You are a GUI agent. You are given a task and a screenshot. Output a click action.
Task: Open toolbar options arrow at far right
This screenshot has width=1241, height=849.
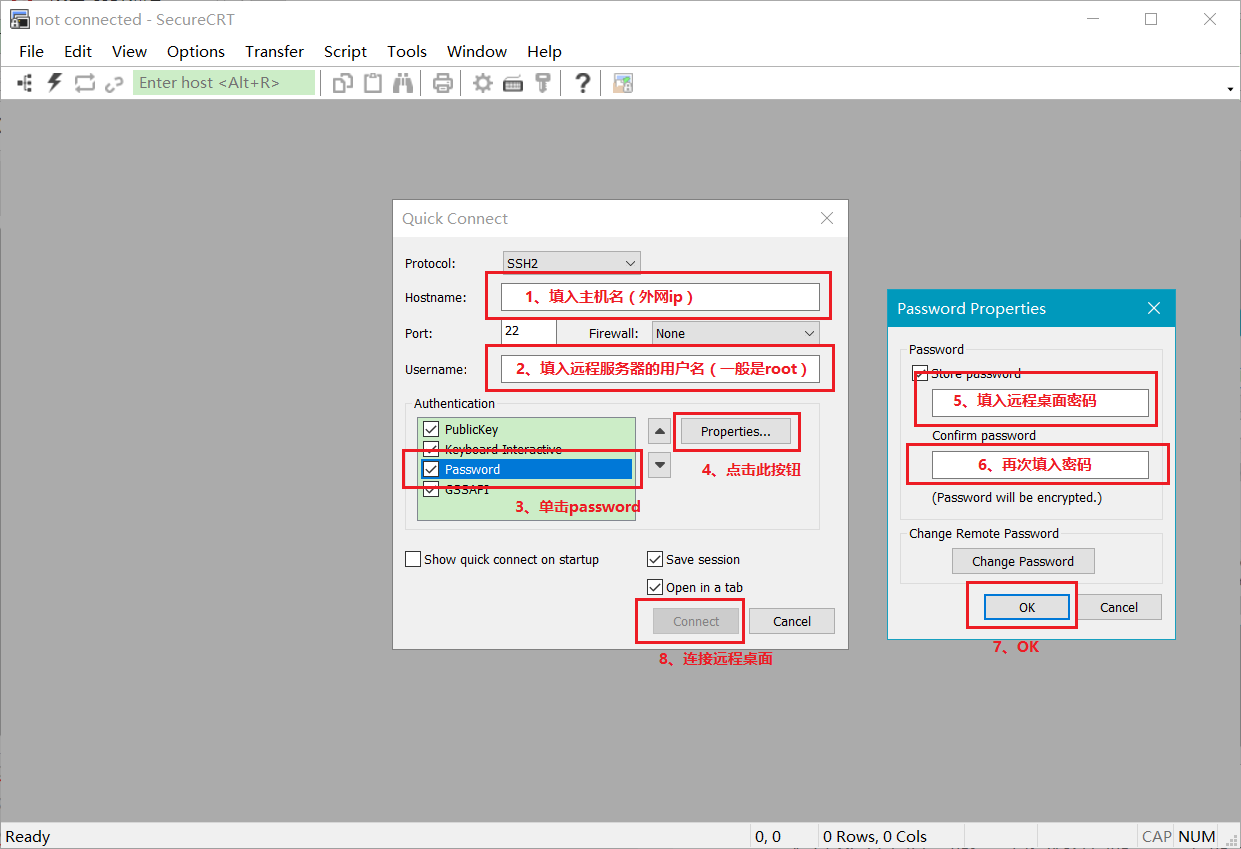(x=1229, y=89)
